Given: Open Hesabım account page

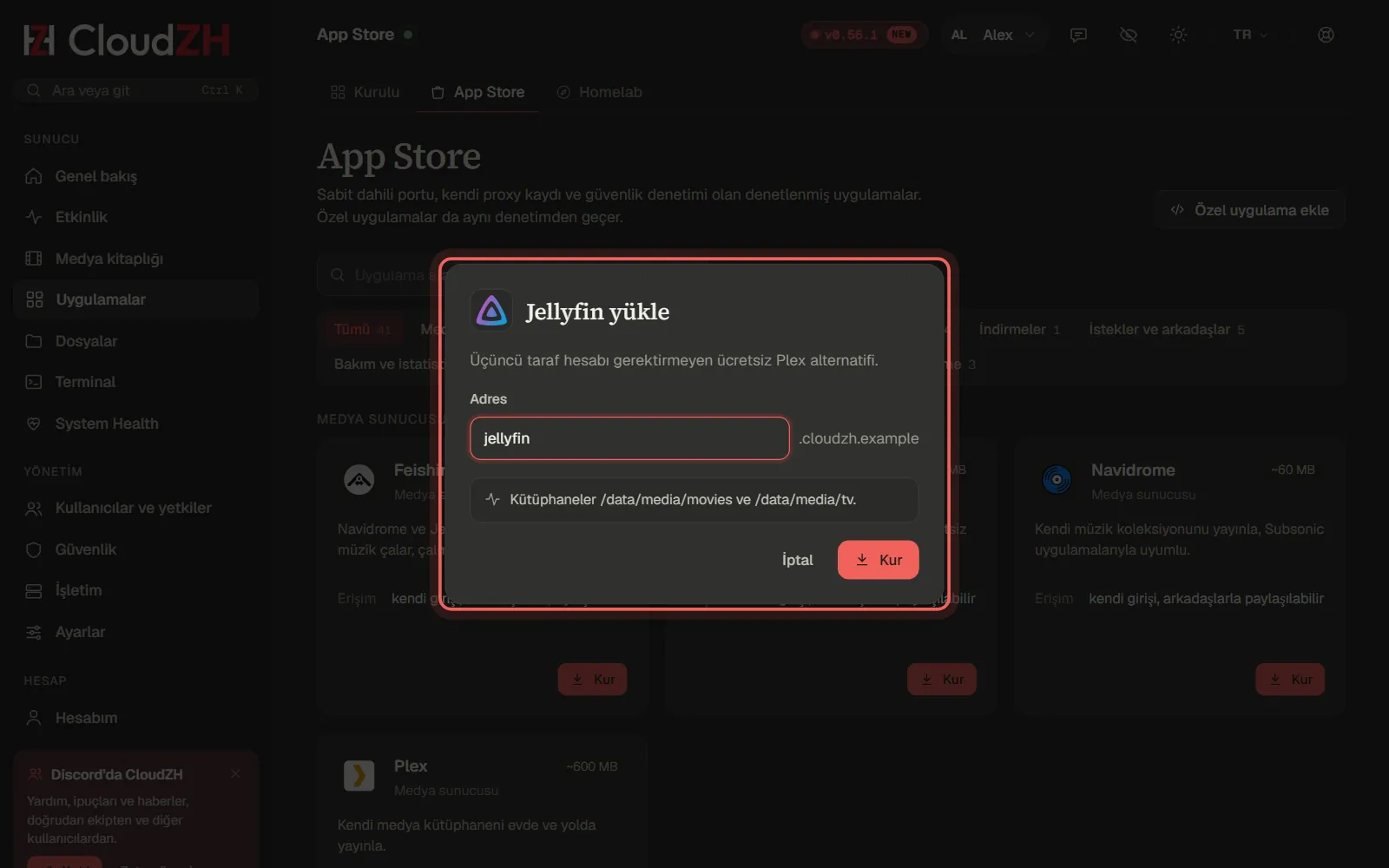Looking at the screenshot, I should click(135, 718).
